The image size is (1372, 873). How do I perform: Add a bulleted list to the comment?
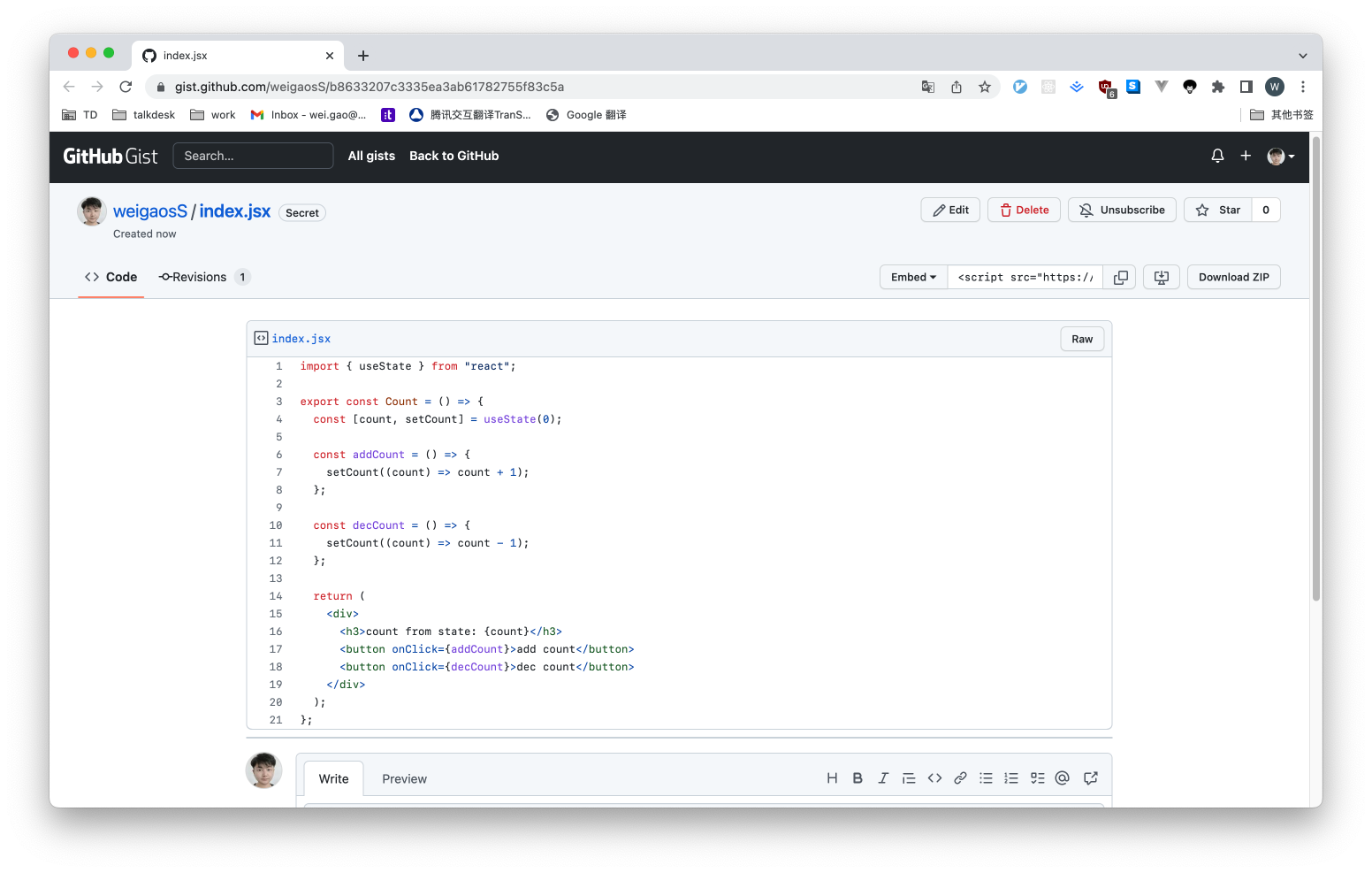tap(986, 777)
